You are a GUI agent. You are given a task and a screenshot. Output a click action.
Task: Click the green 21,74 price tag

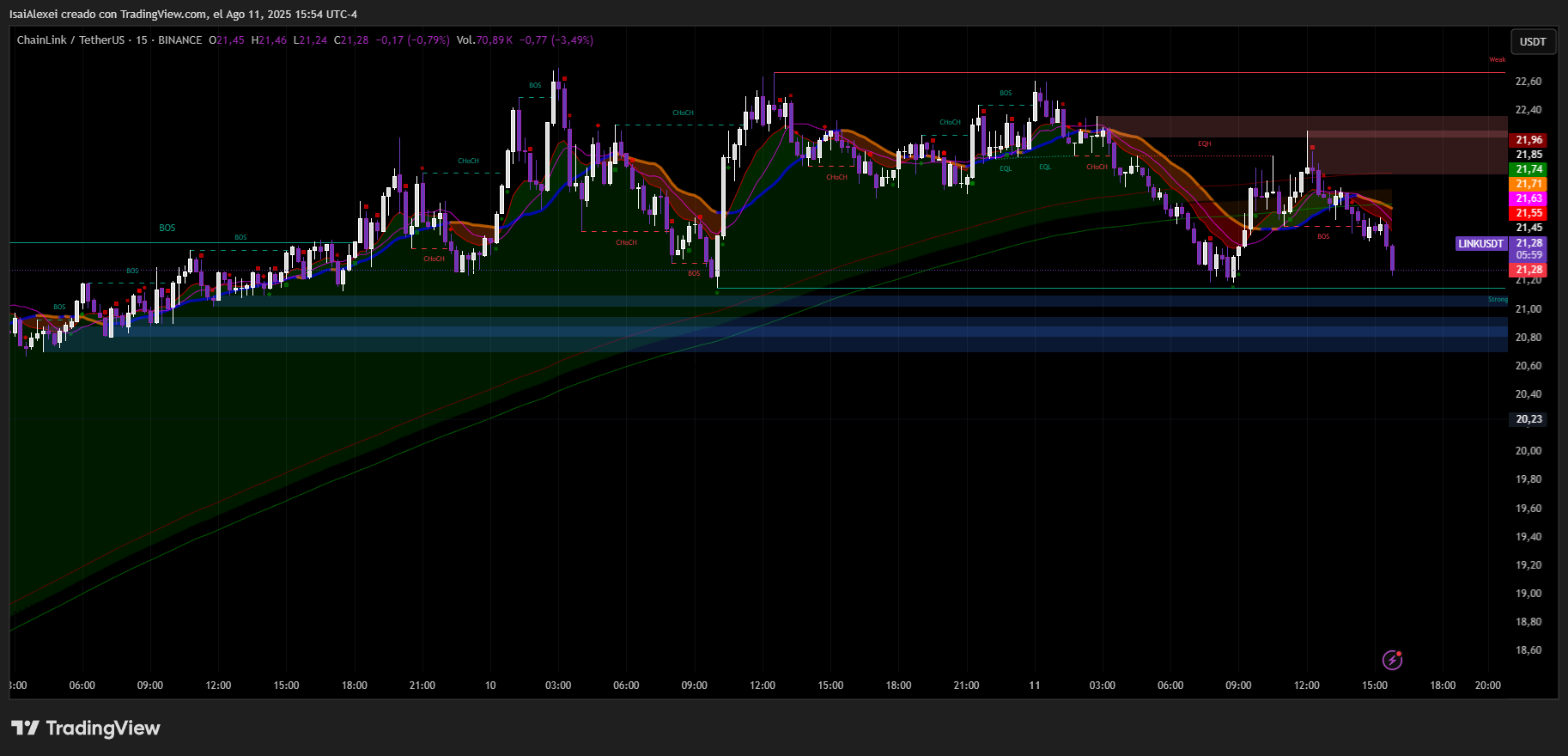(1528, 169)
